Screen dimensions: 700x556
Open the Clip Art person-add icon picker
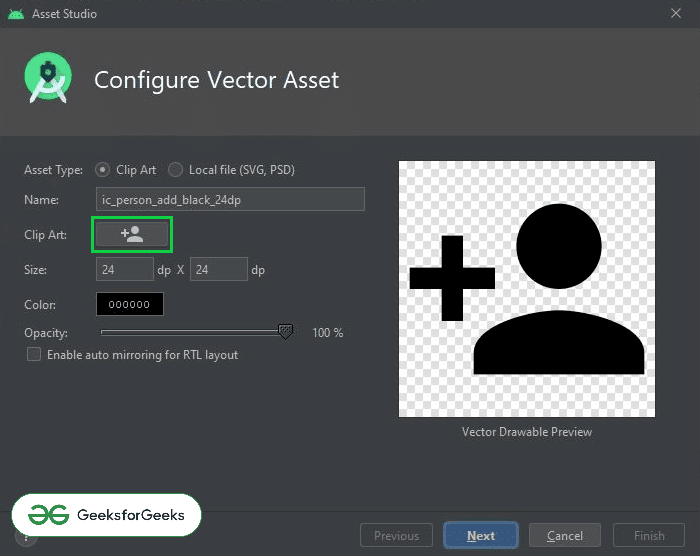[x=132, y=234]
